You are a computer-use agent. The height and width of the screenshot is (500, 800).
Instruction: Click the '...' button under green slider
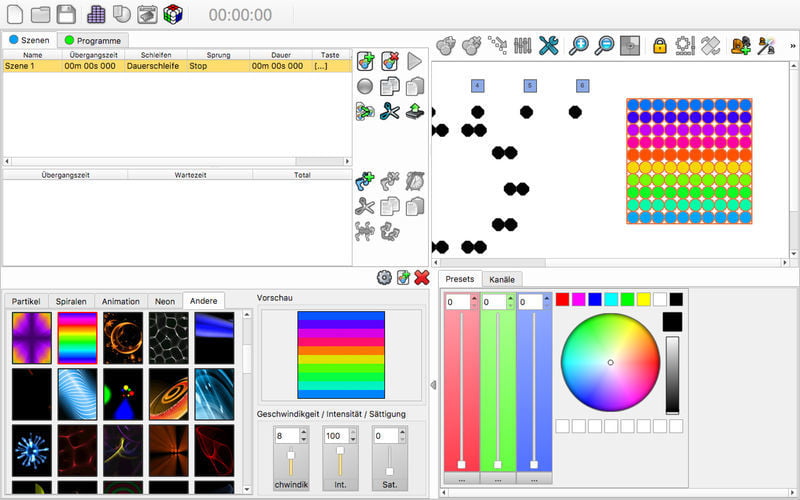point(498,480)
